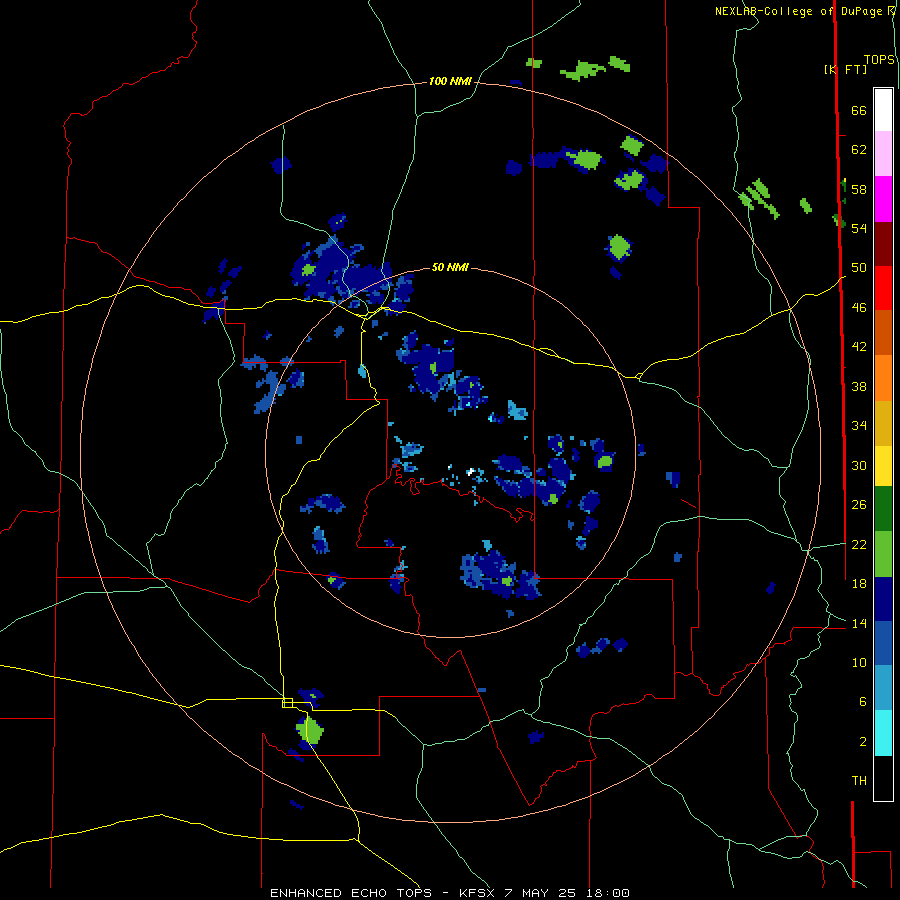Select the gold 38 kft legend swatch
The height and width of the screenshot is (900, 900).
(x=883, y=423)
